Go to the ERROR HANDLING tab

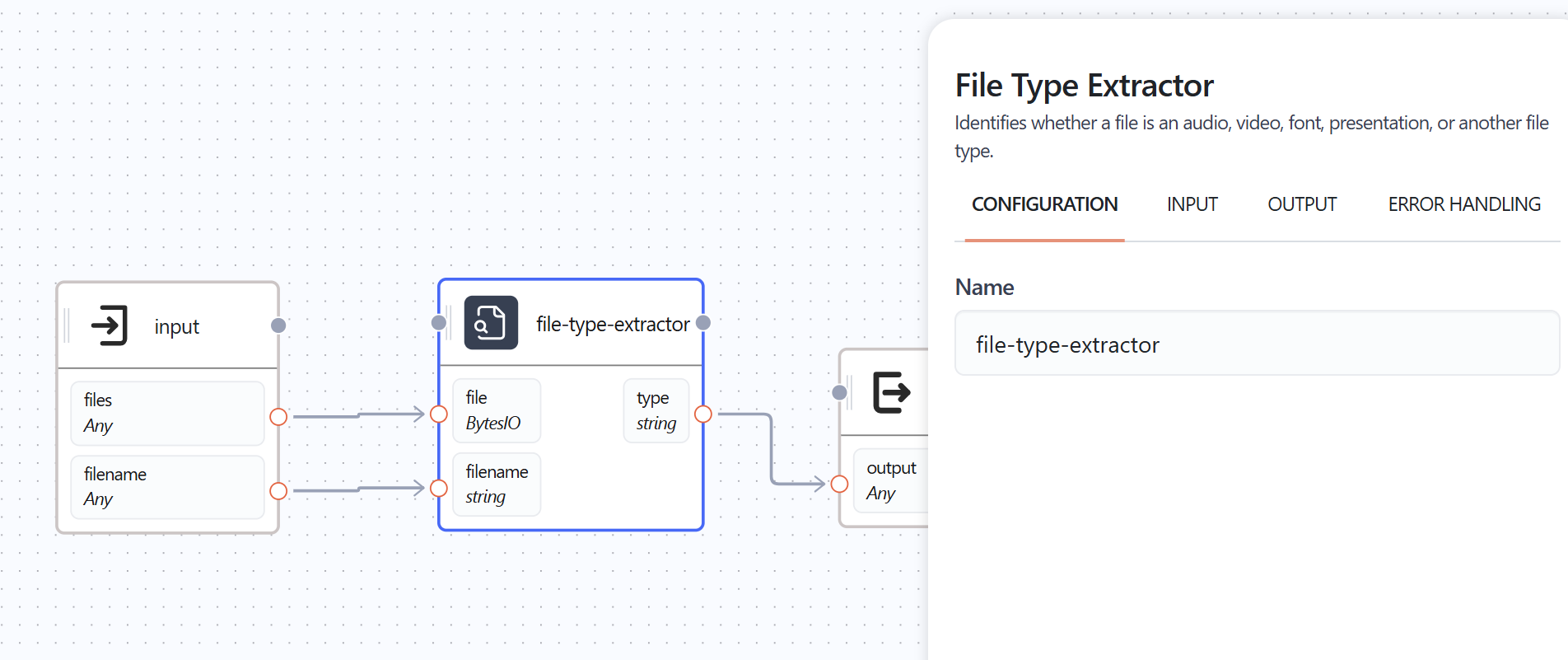point(1463,204)
